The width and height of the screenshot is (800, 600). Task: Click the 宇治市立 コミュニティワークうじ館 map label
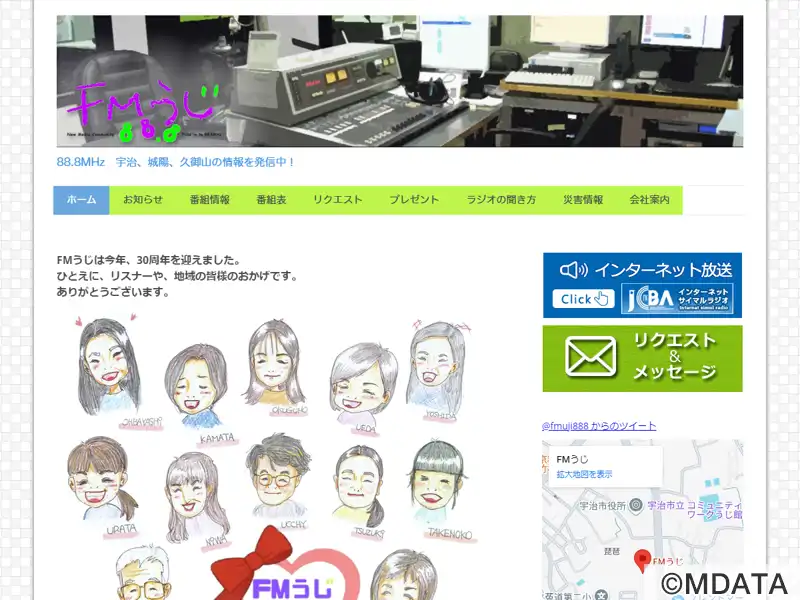tap(695, 510)
